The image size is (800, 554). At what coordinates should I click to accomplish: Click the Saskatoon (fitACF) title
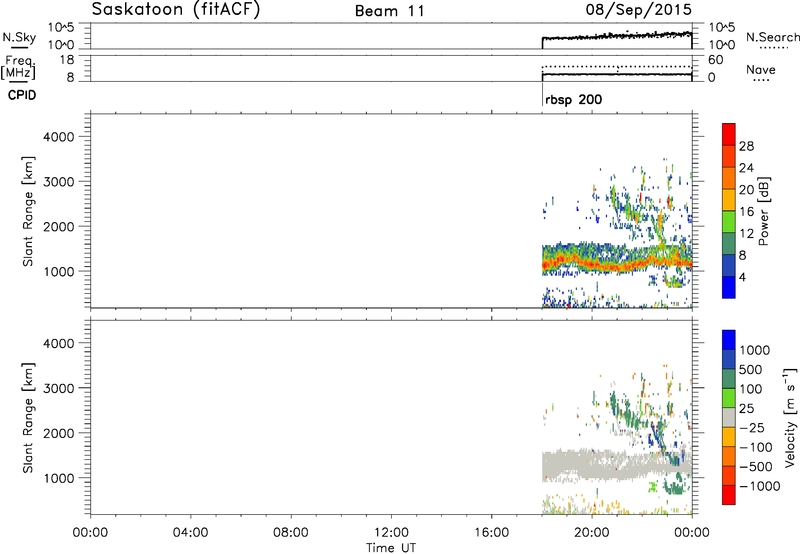coord(176,10)
